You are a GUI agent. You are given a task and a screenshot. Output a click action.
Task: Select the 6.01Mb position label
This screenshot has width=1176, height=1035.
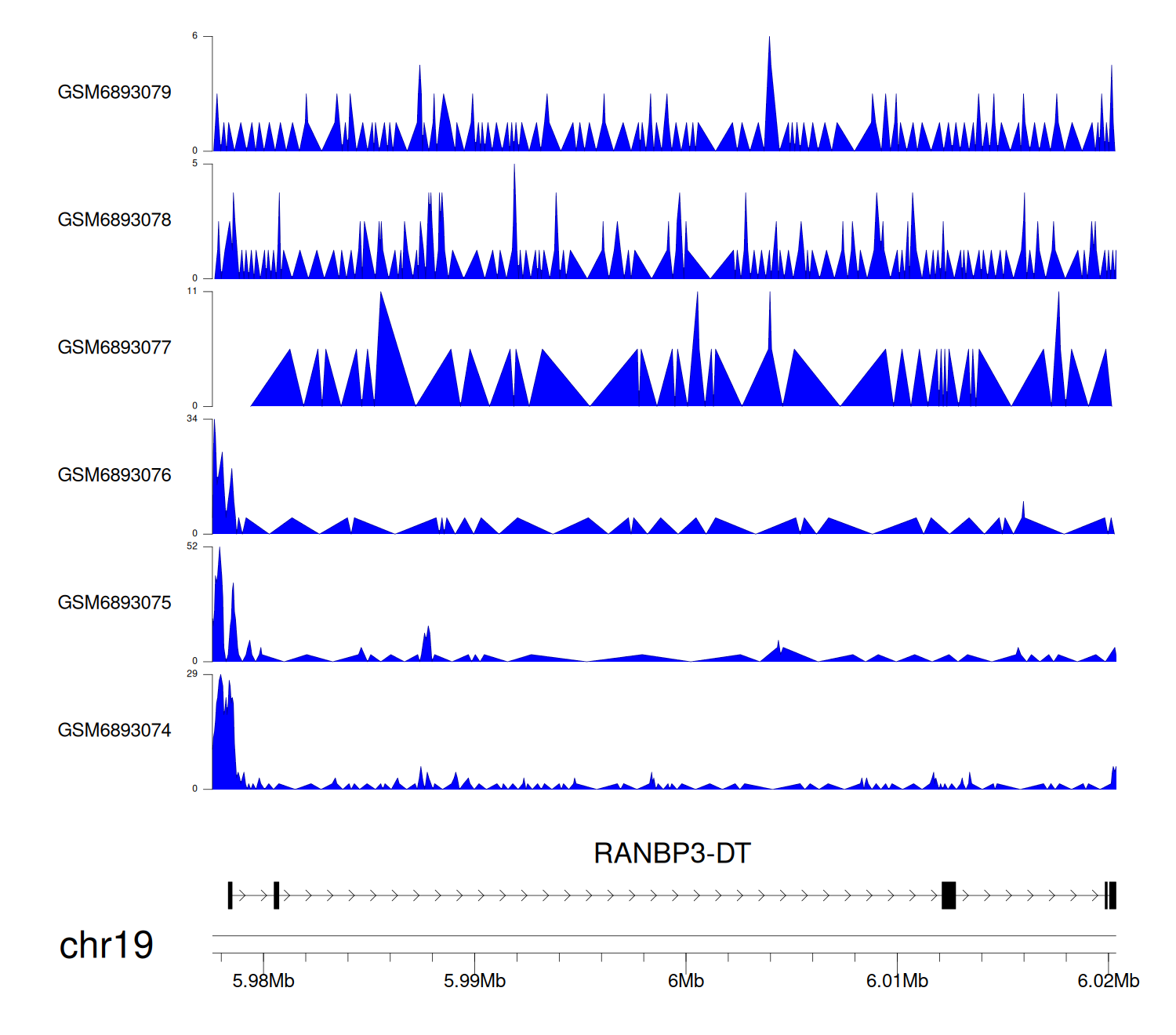pyautogui.click(x=897, y=981)
